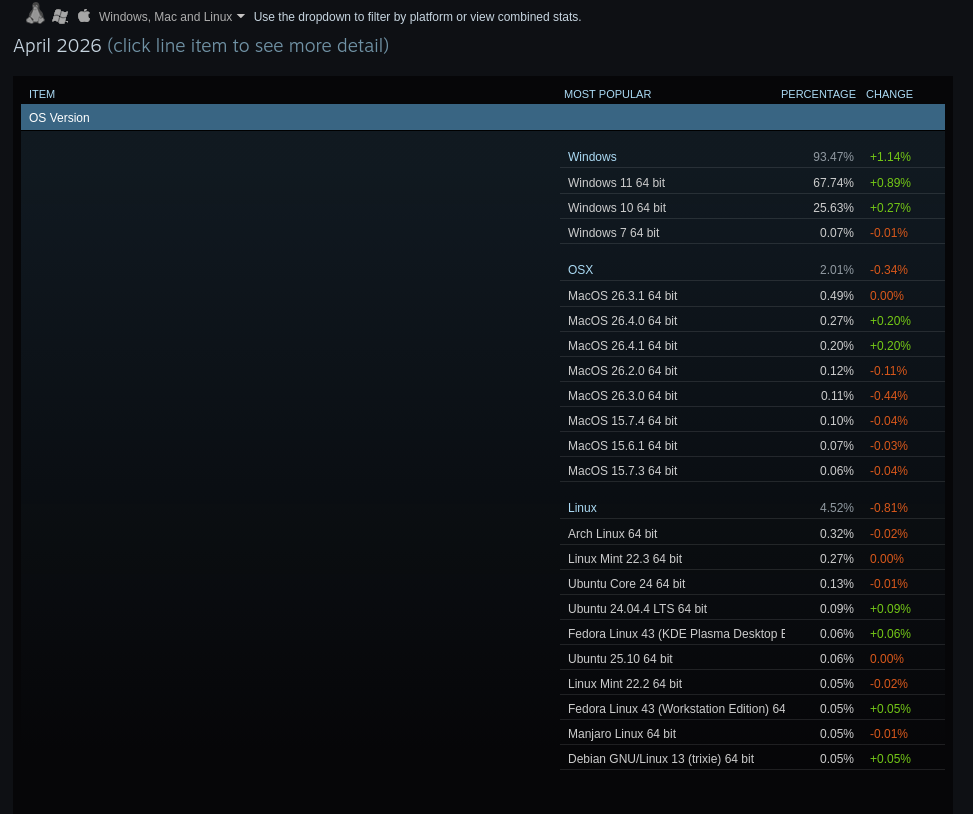Screen dimensions: 973x814
Task: Click the Linux penguin platform icon
Action: [35, 14]
